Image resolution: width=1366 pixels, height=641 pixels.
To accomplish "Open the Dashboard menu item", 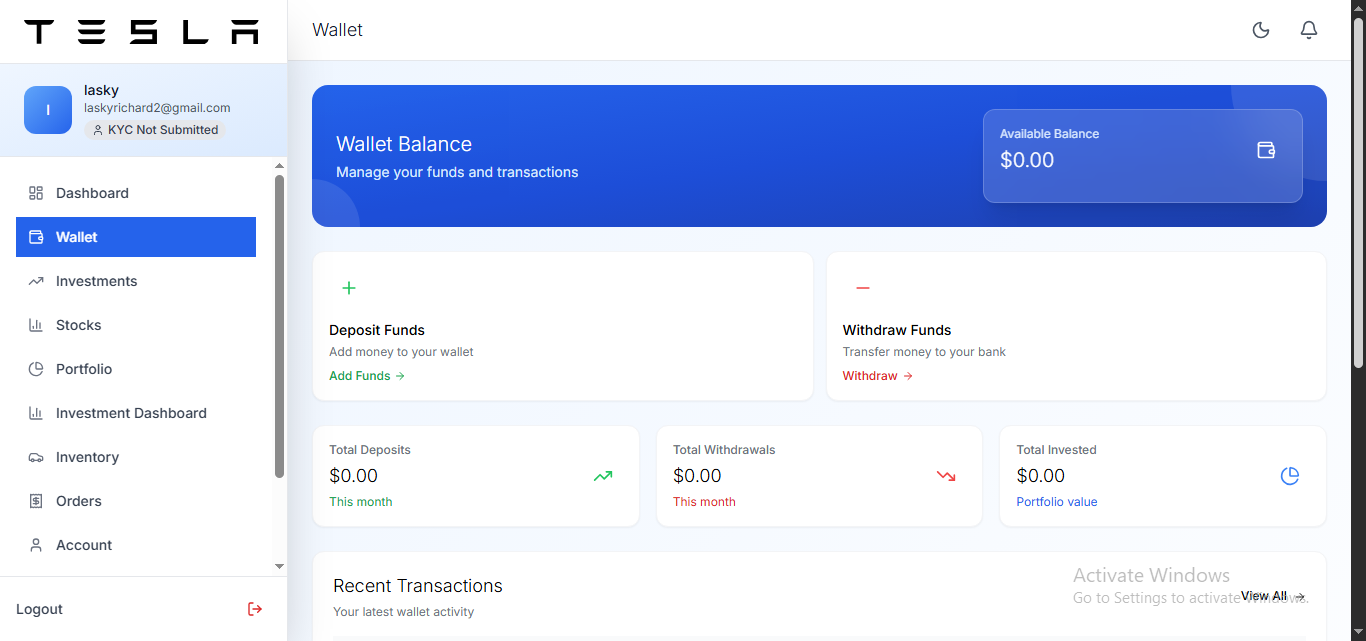I will (136, 193).
